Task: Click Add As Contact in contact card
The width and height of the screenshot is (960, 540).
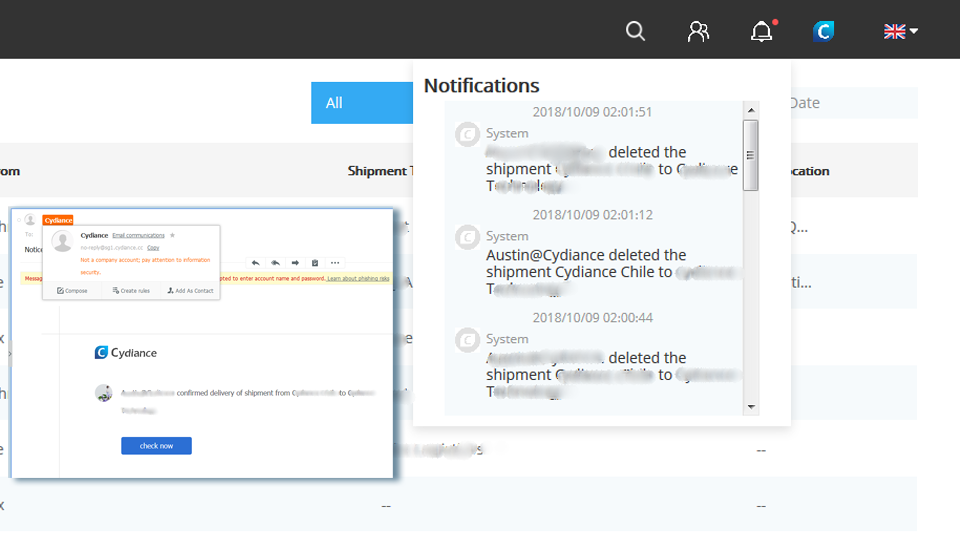Action: [190, 291]
